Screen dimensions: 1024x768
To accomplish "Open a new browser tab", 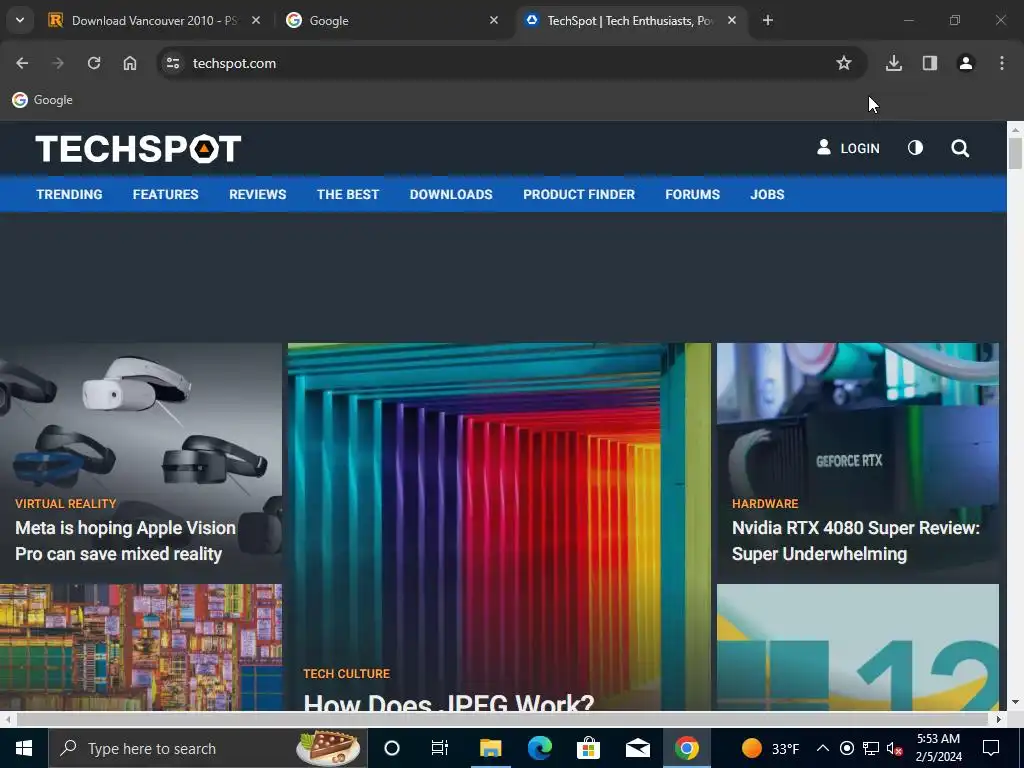I will (768, 21).
